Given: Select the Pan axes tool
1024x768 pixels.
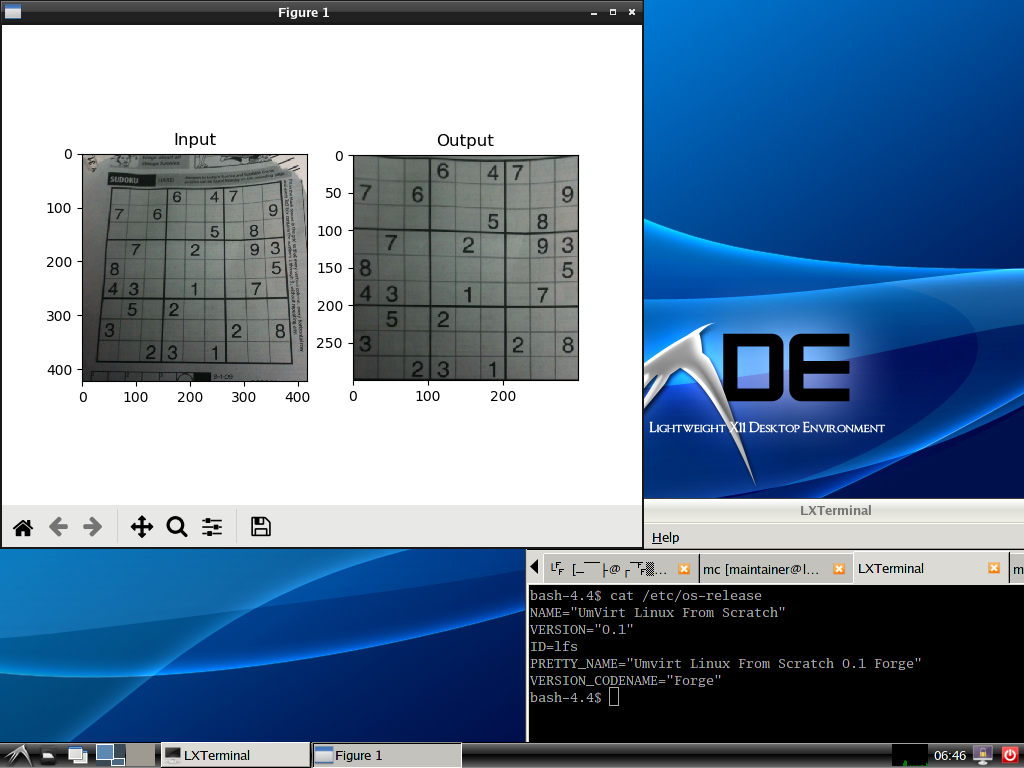Looking at the screenshot, I should [141, 527].
